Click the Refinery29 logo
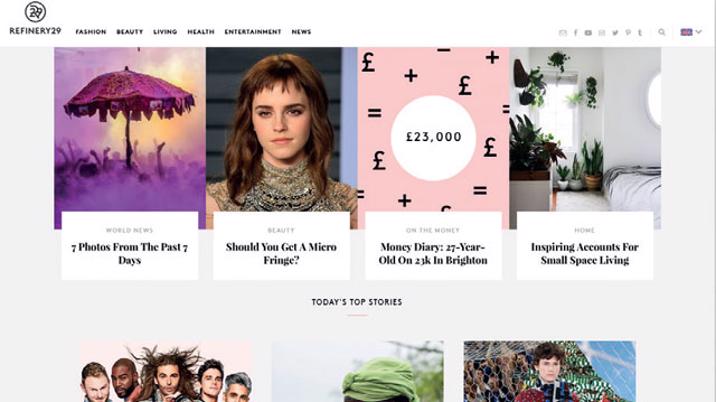The height and width of the screenshot is (402, 716). tap(35, 18)
